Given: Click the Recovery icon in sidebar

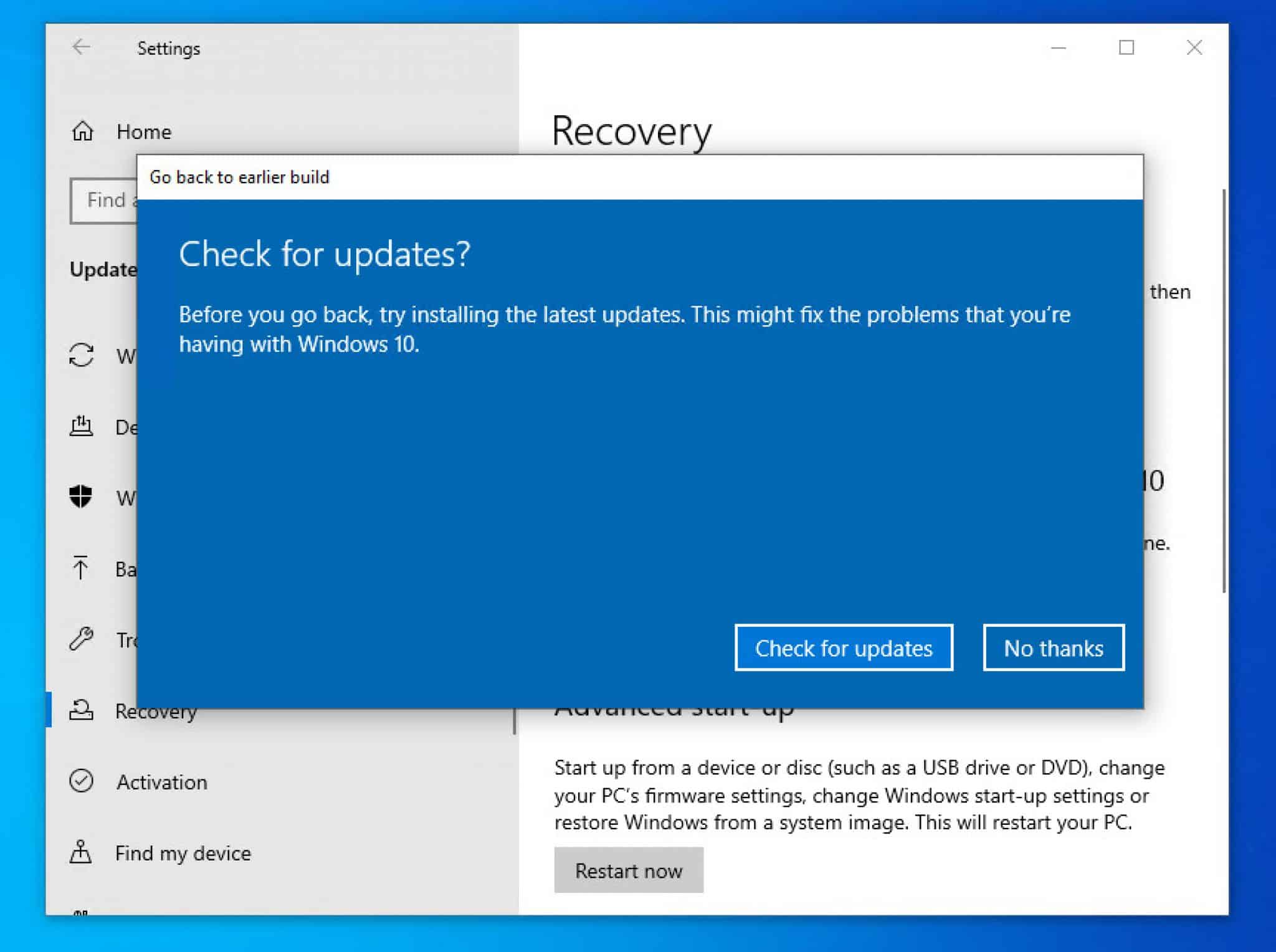Looking at the screenshot, I should click(x=82, y=711).
